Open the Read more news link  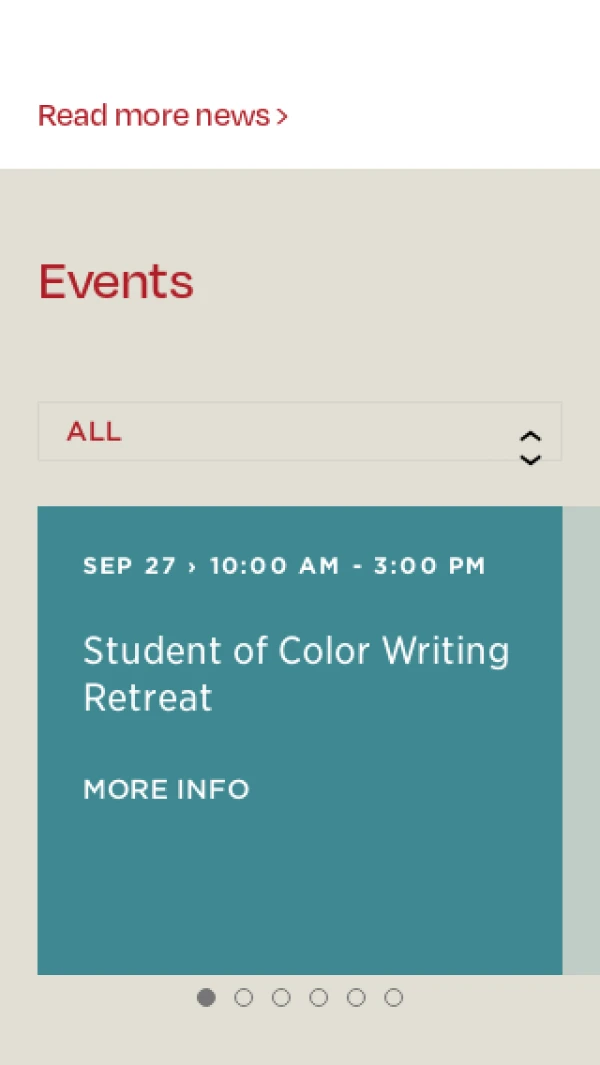click(154, 116)
